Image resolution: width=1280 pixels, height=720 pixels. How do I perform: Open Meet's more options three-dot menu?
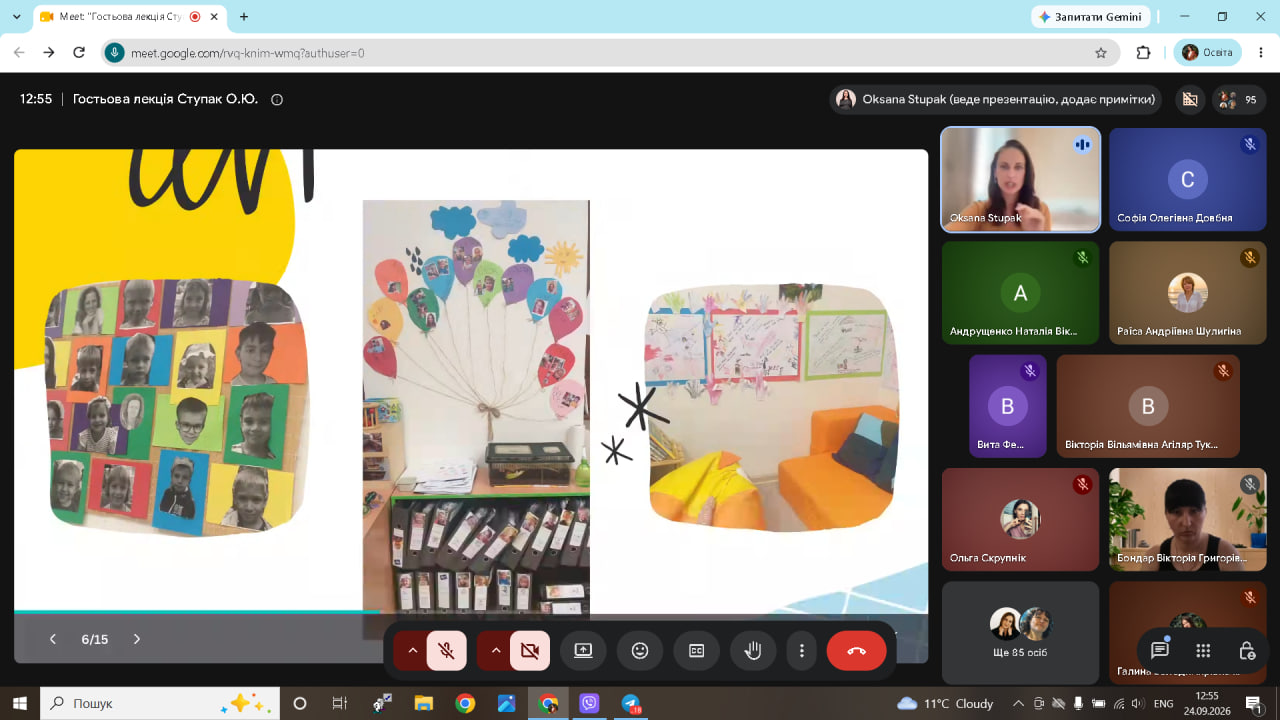tap(802, 651)
